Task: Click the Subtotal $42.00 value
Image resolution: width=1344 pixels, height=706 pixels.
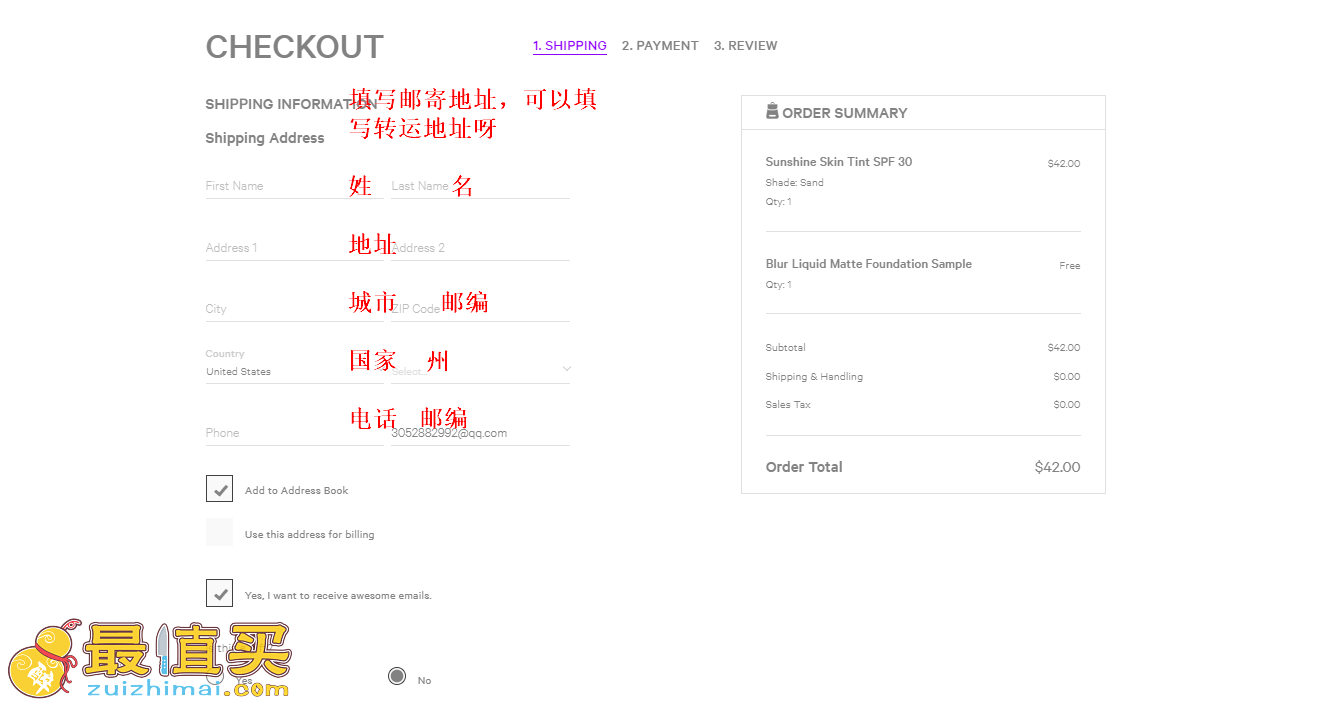Action: coord(1064,348)
